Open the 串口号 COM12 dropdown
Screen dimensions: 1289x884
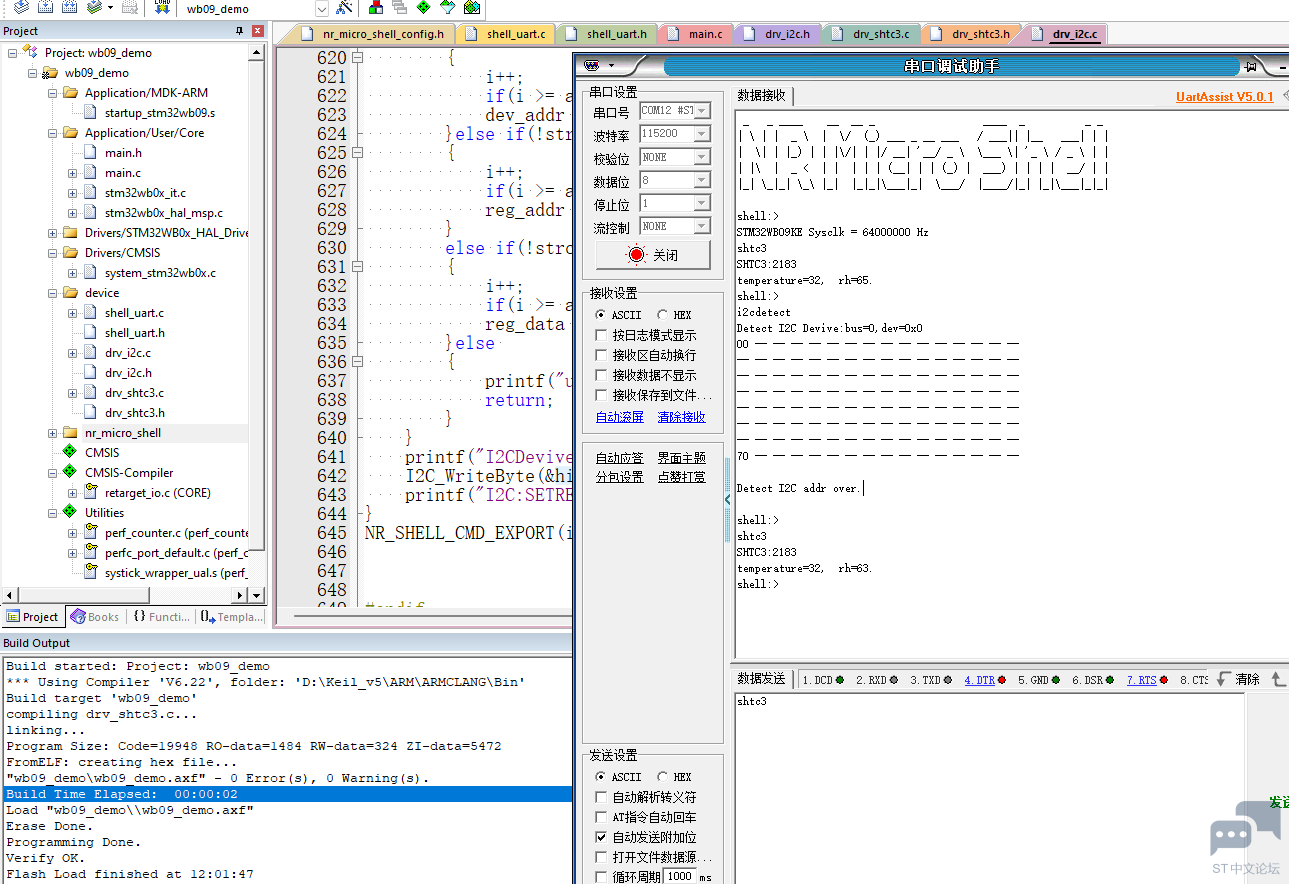(x=703, y=111)
